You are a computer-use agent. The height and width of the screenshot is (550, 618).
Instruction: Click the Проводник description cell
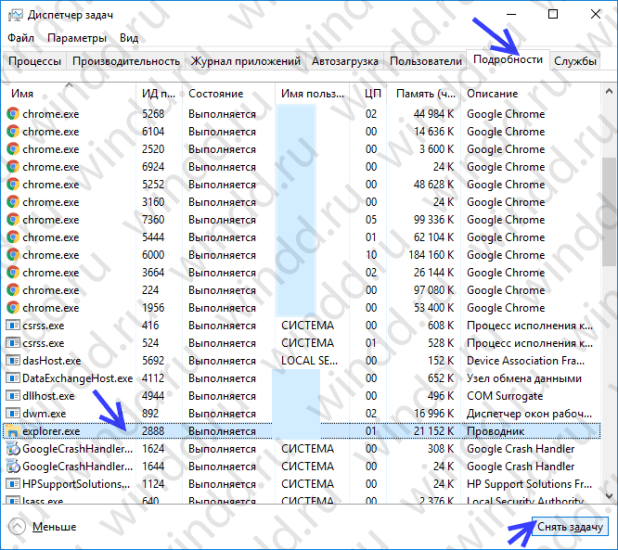coord(495,431)
